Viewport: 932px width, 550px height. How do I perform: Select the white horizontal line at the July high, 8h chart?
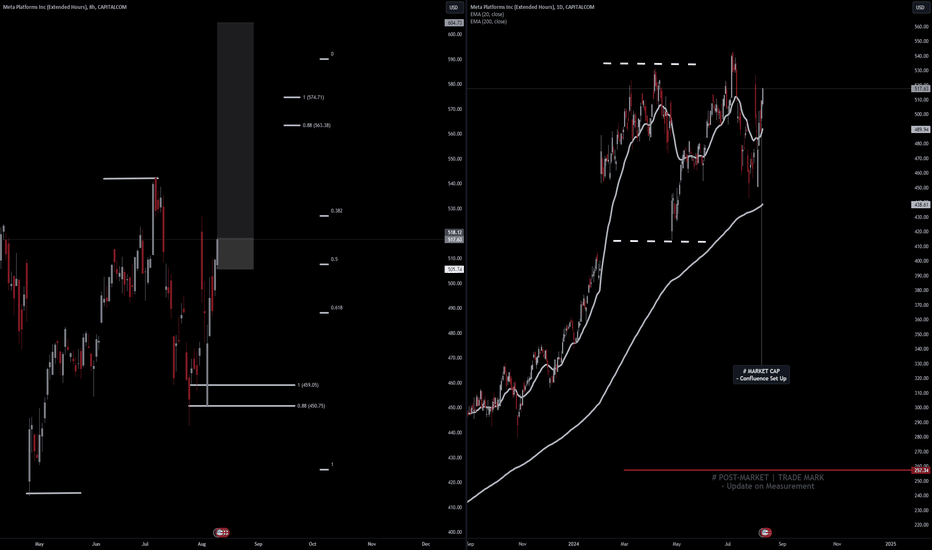click(x=130, y=178)
